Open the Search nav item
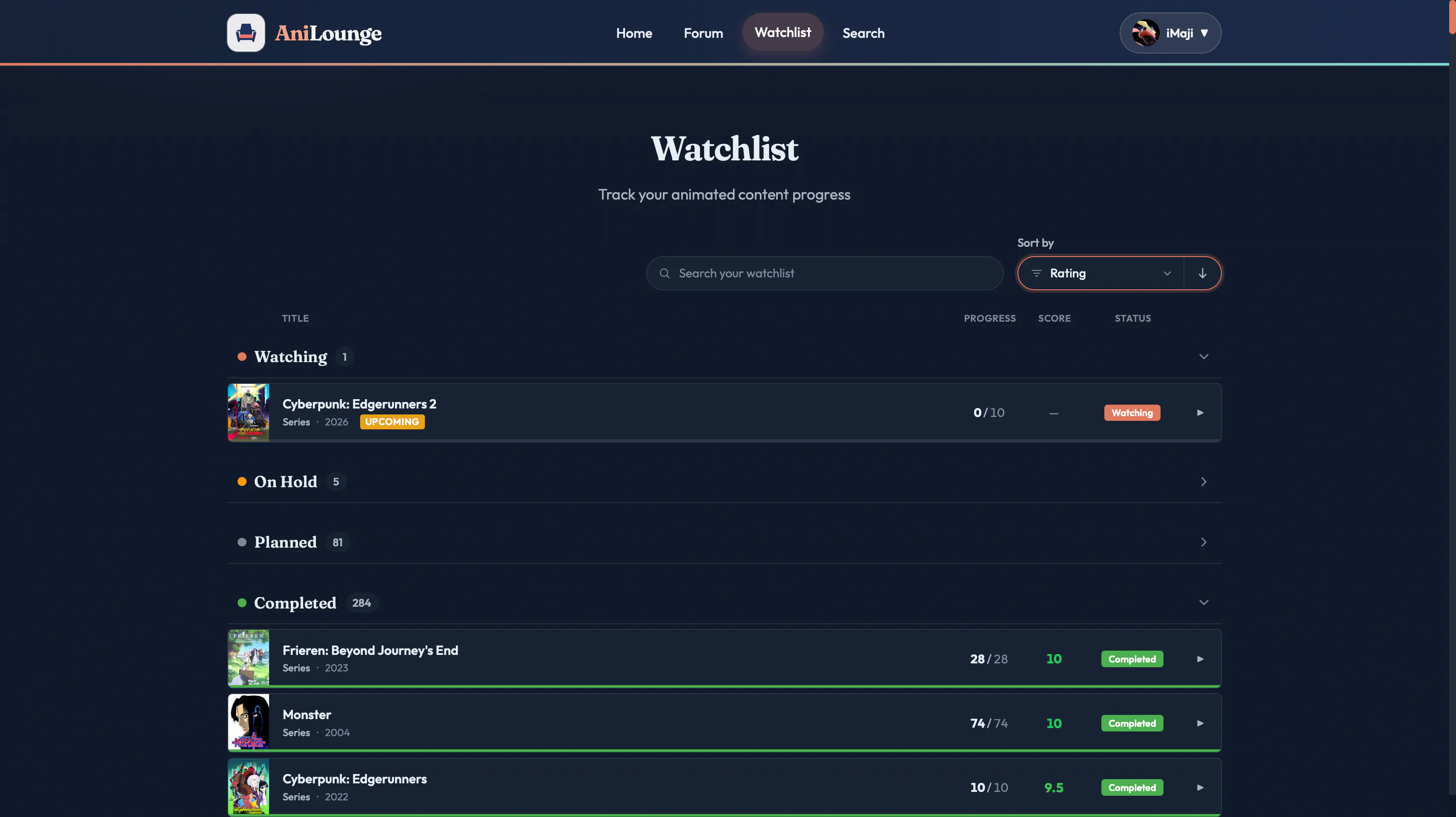 [863, 33]
